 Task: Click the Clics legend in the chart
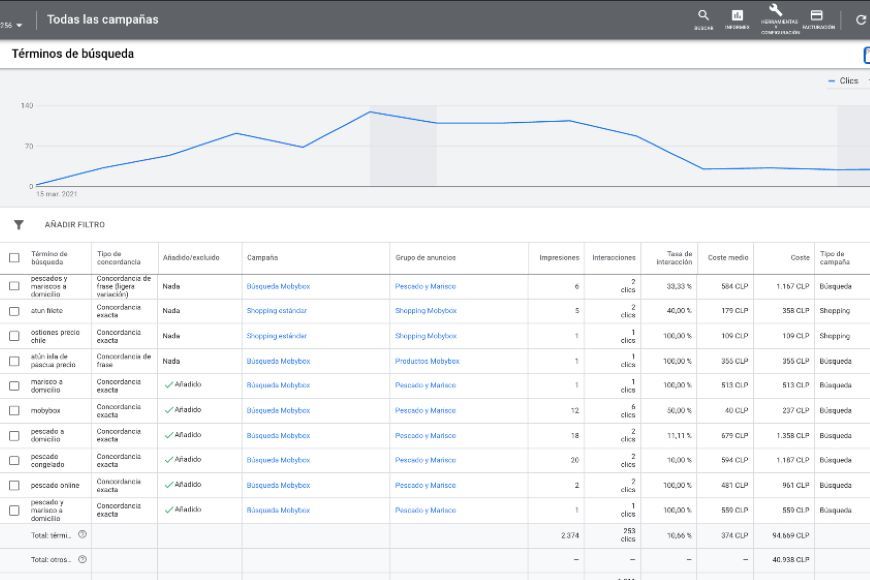843,81
